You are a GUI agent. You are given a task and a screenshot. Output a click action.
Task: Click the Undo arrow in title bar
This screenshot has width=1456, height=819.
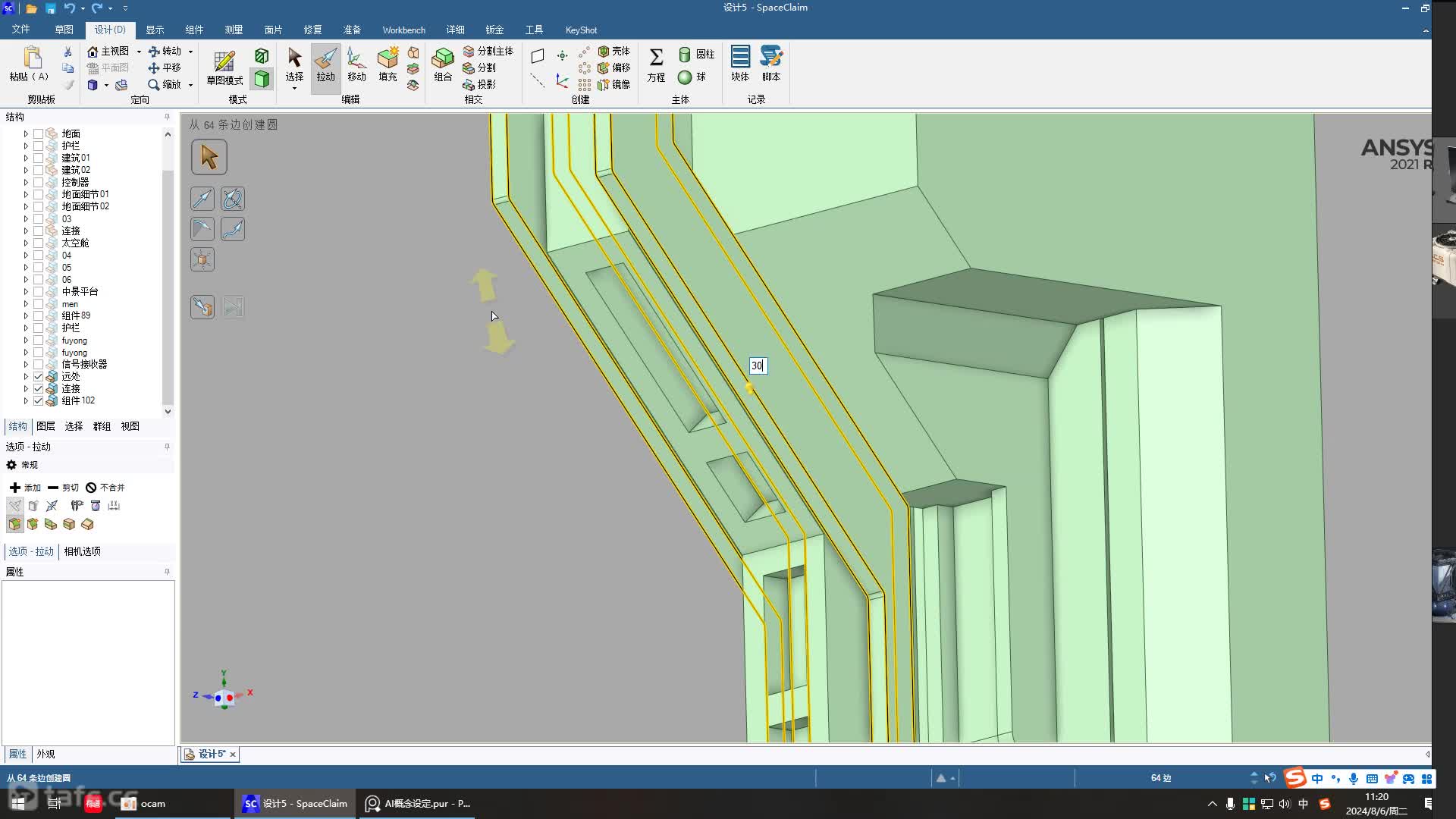coord(69,8)
